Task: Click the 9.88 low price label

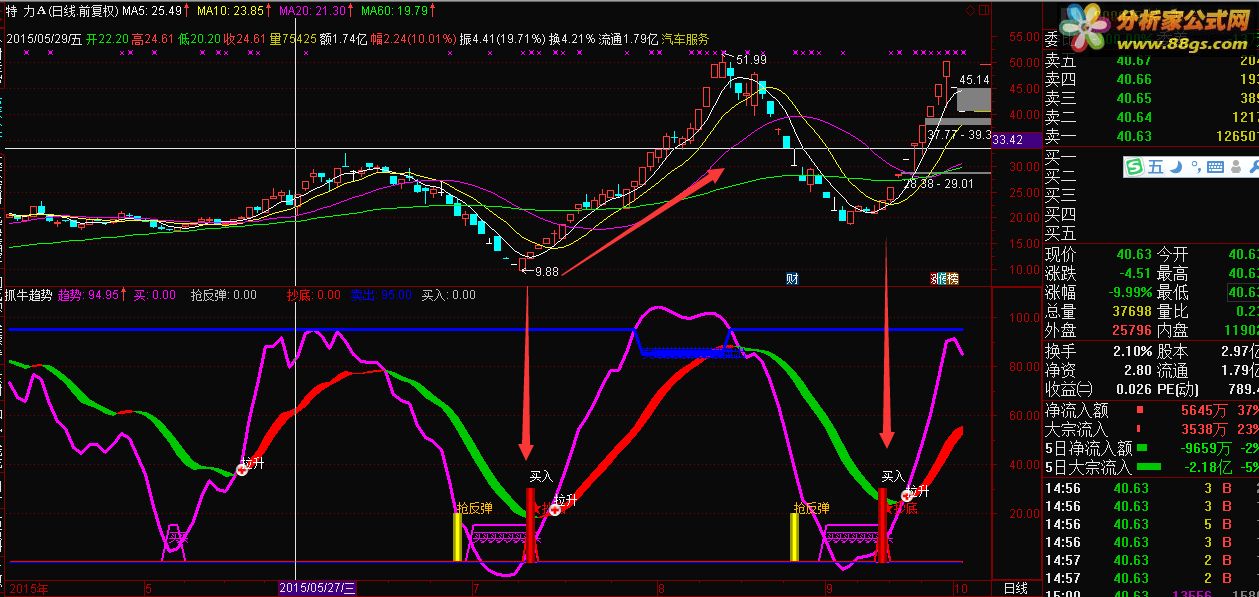Action: point(547,271)
